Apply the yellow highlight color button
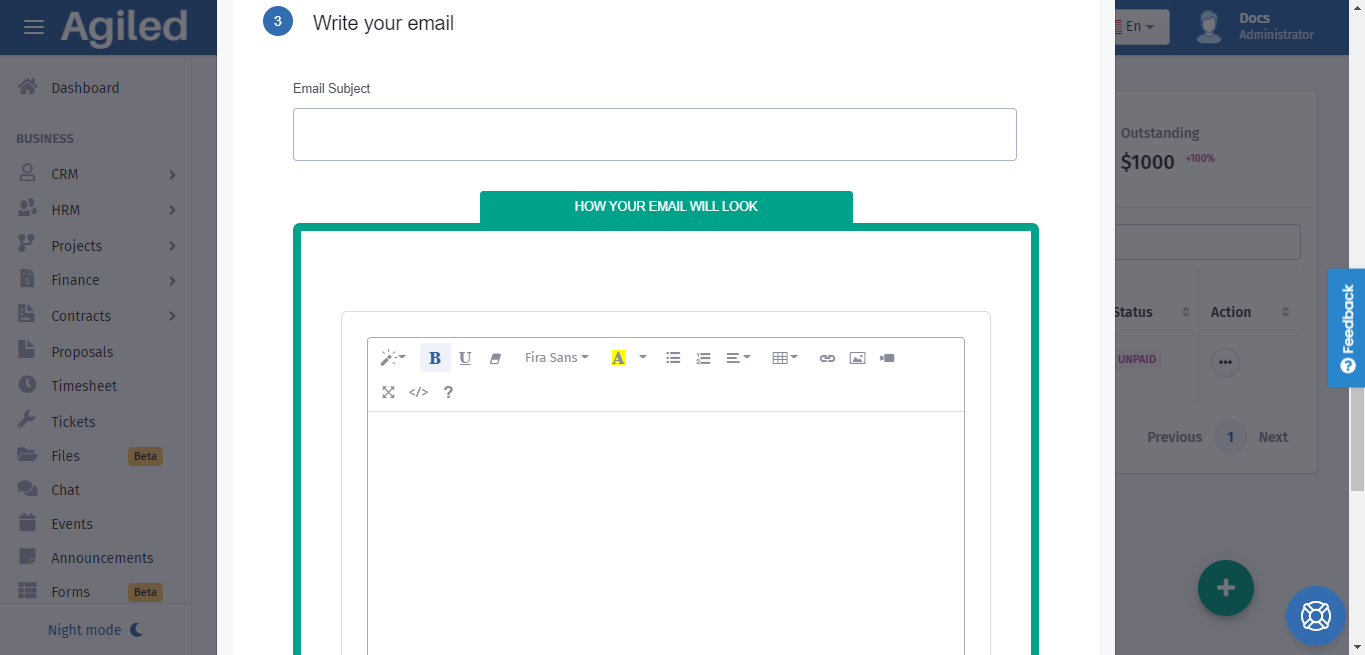Screen dimensions: 1365x655 point(618,358)
